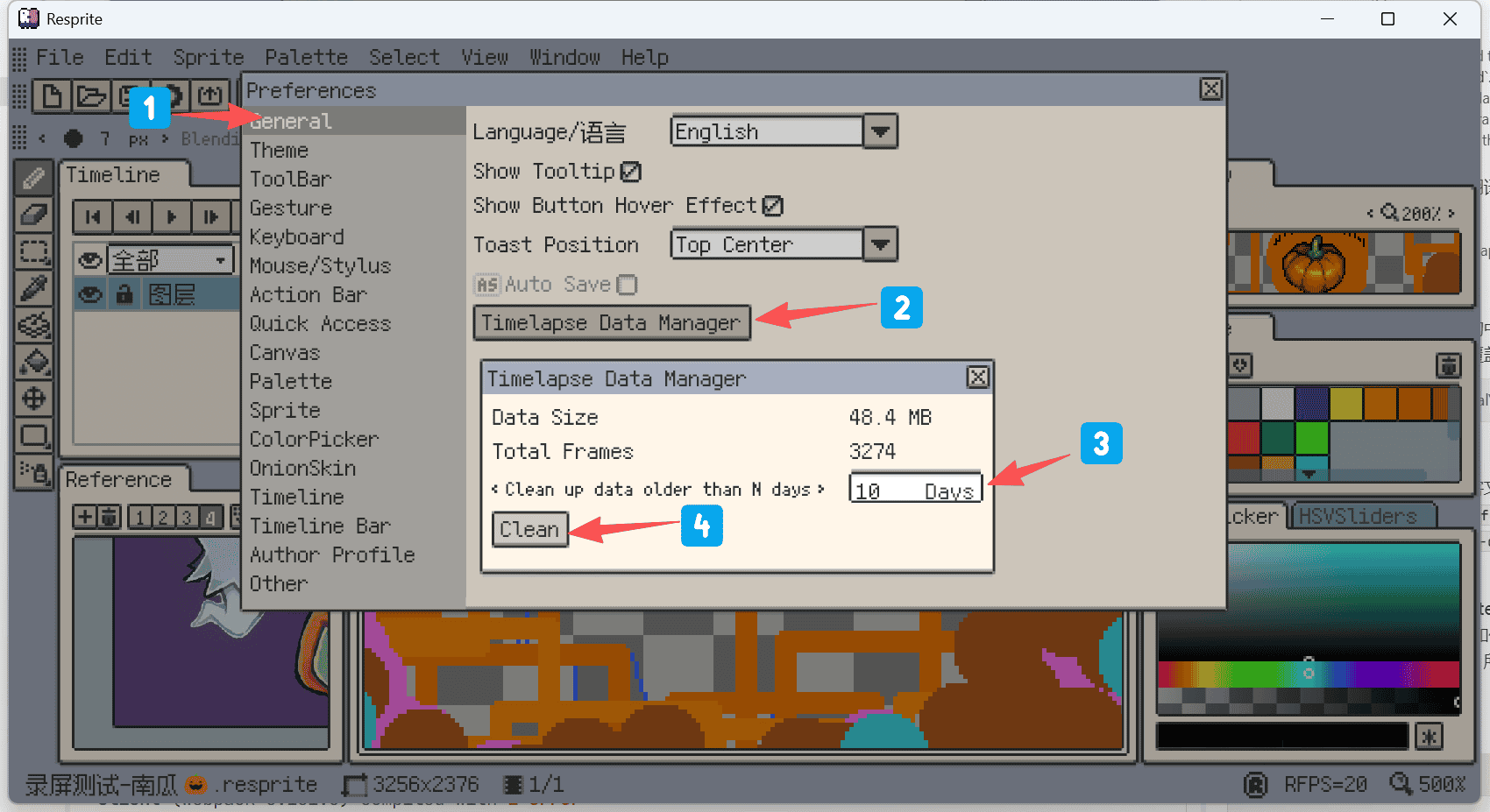Pick the orange swatch from the palette
This screenshot has height=812, width=1490.
pyautogui.click(x=1380, y=403)
